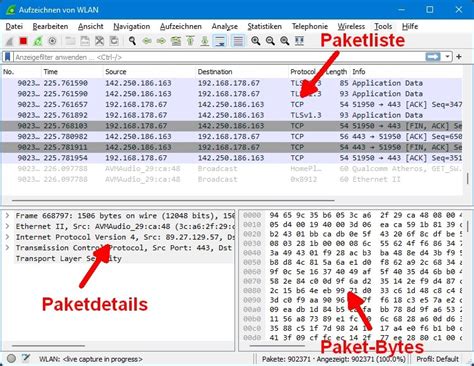The width and height of the screenshot is (474, 366).
Task: Click the reload capture file icon
Action: click(114, 41)
